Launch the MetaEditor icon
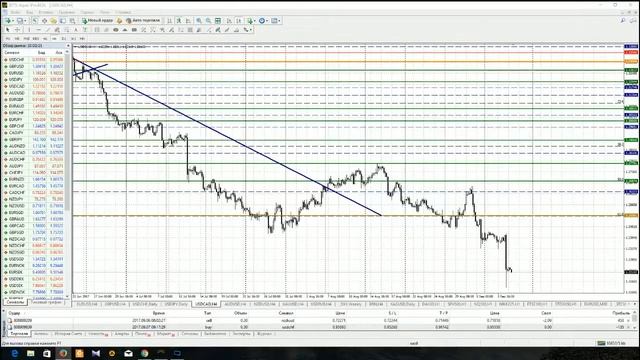 click(x=119, y=20)
